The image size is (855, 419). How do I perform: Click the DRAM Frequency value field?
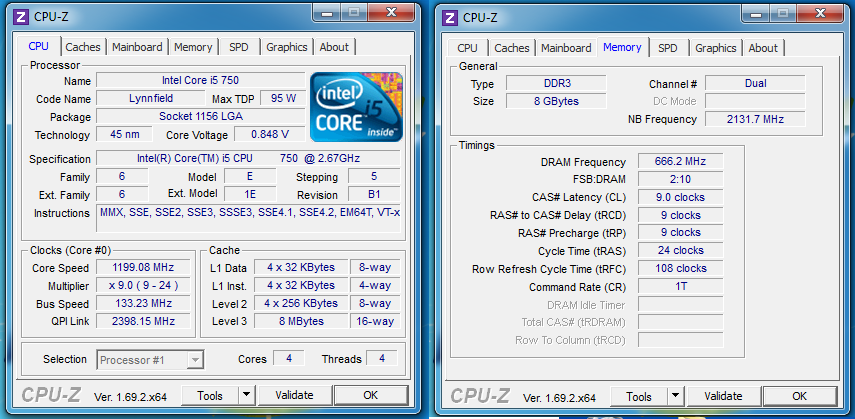pyautogui.click(x=679, y=162)
